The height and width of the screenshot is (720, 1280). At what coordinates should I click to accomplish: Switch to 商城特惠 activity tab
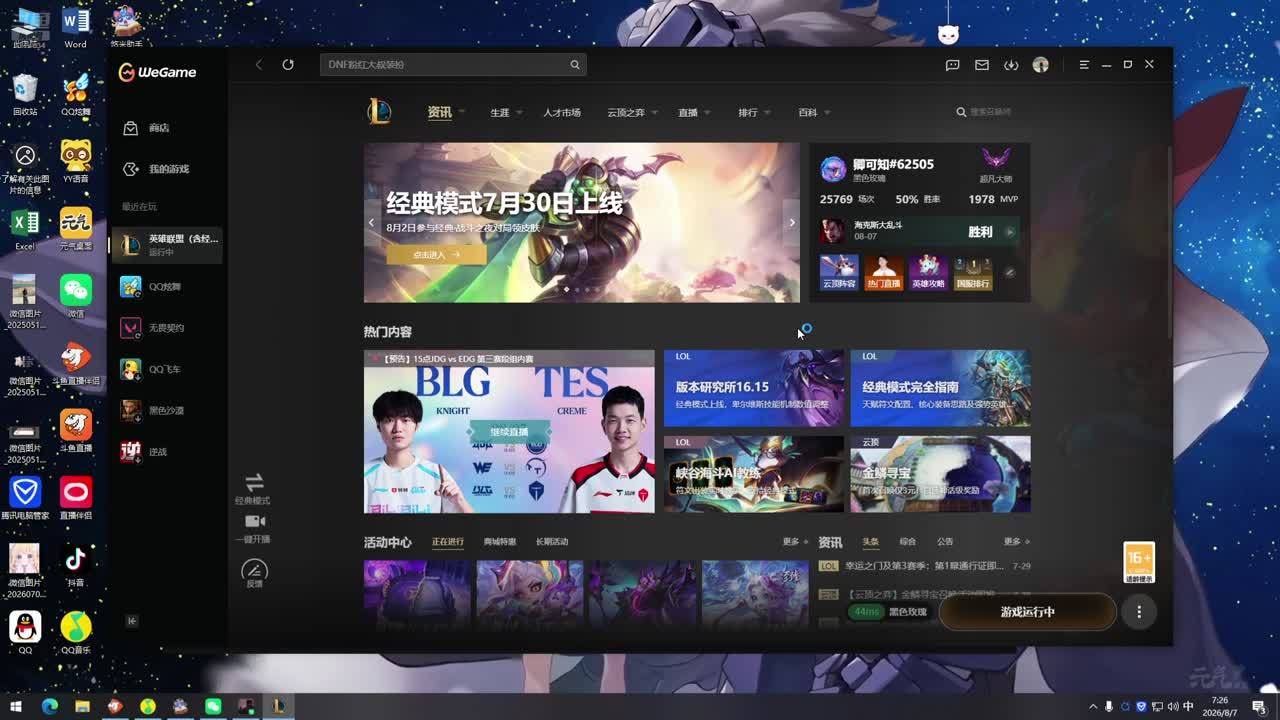click(x=500, y=542)
